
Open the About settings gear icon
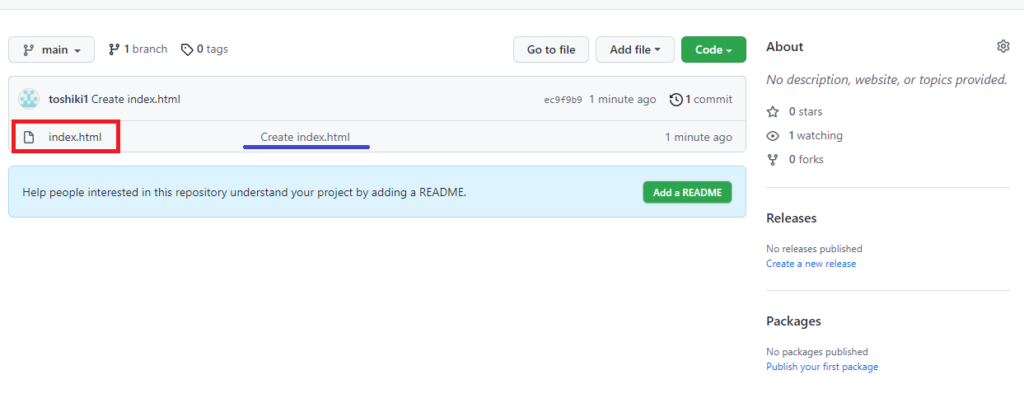tap(1003, 47)
